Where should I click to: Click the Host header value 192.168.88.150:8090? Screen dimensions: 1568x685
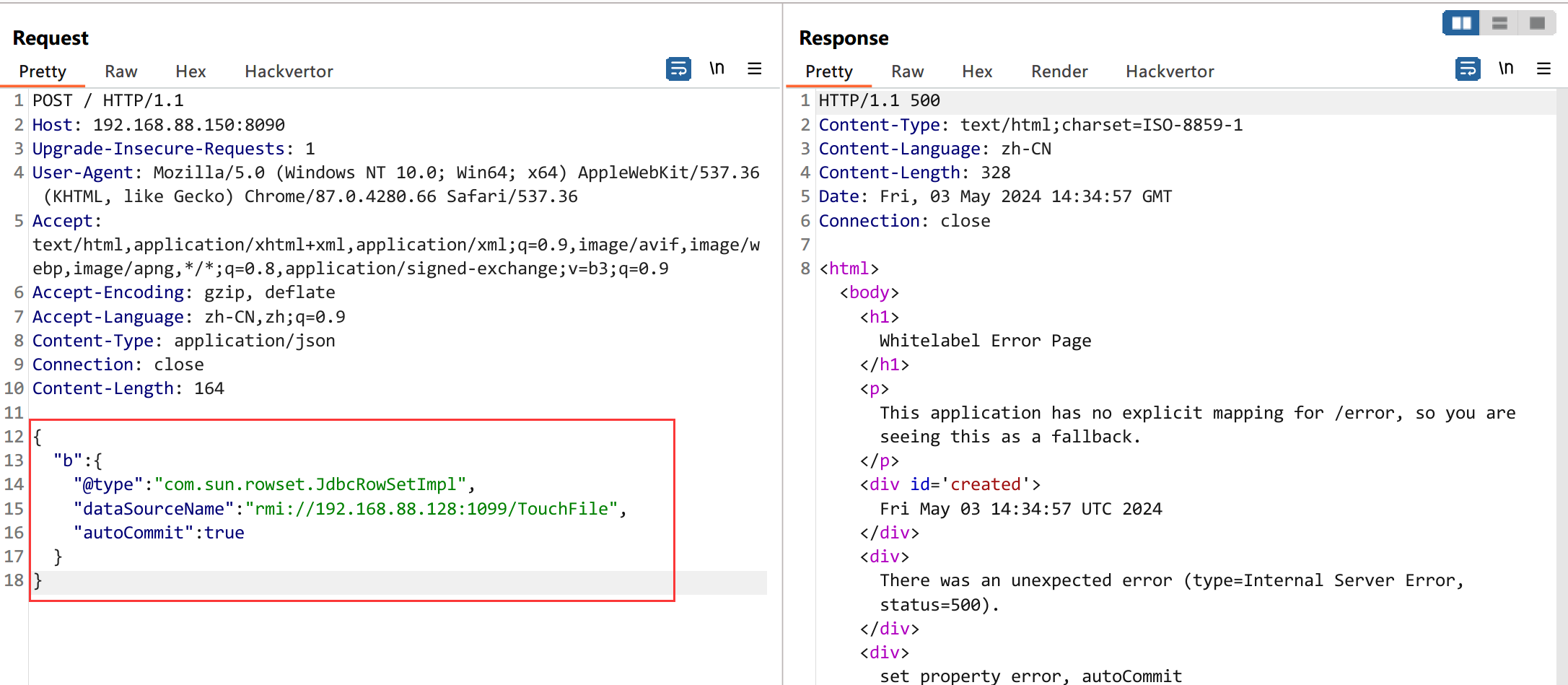[x=189, y=125]
